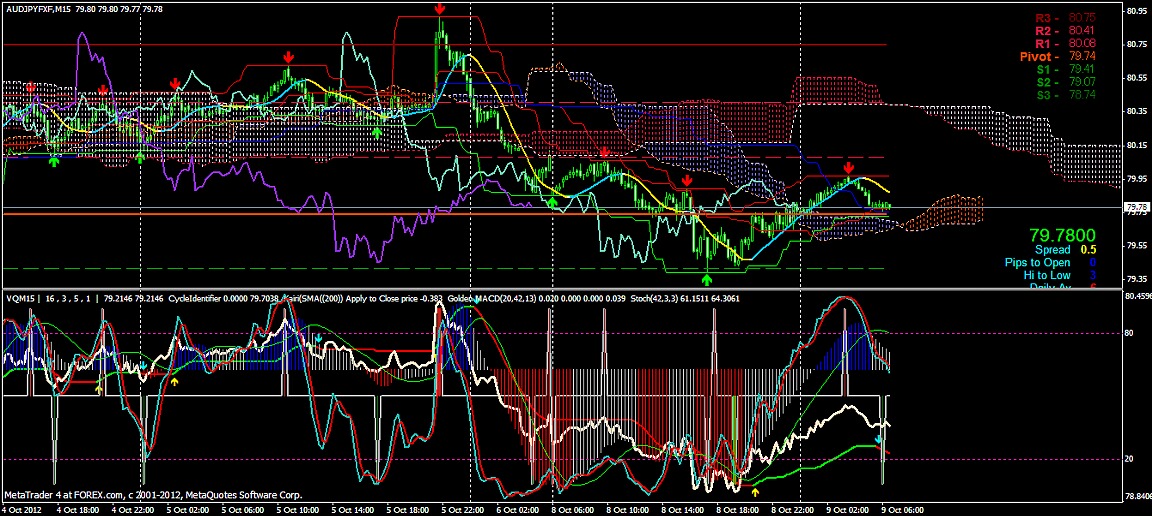The height and width of the screenshot is (516, 1152).
Task: Select the cyan down arrow near 4 Oct 22:00 in indicator window
Action: click(144, 365)
